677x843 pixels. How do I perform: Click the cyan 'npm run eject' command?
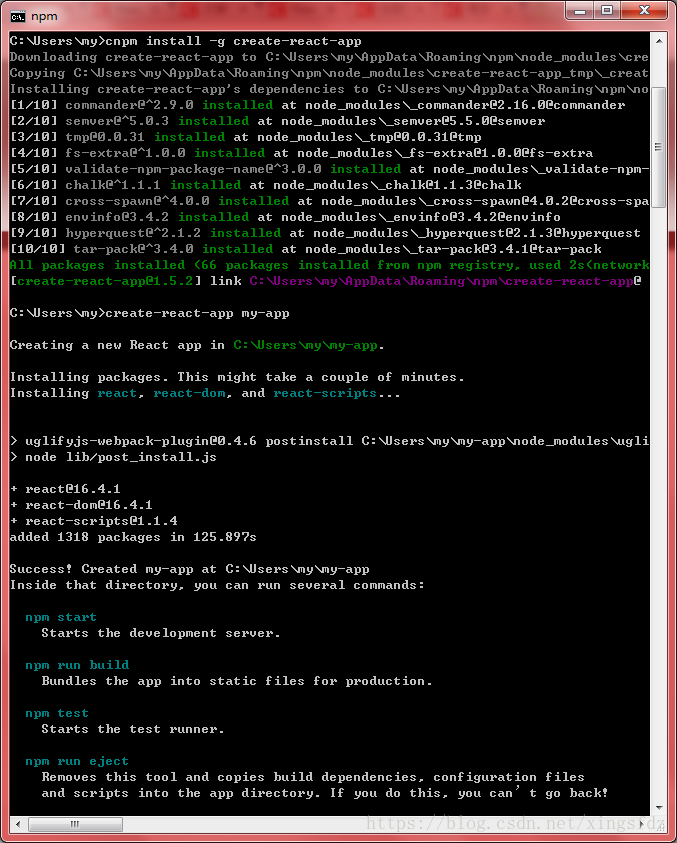tap(77, 761)
